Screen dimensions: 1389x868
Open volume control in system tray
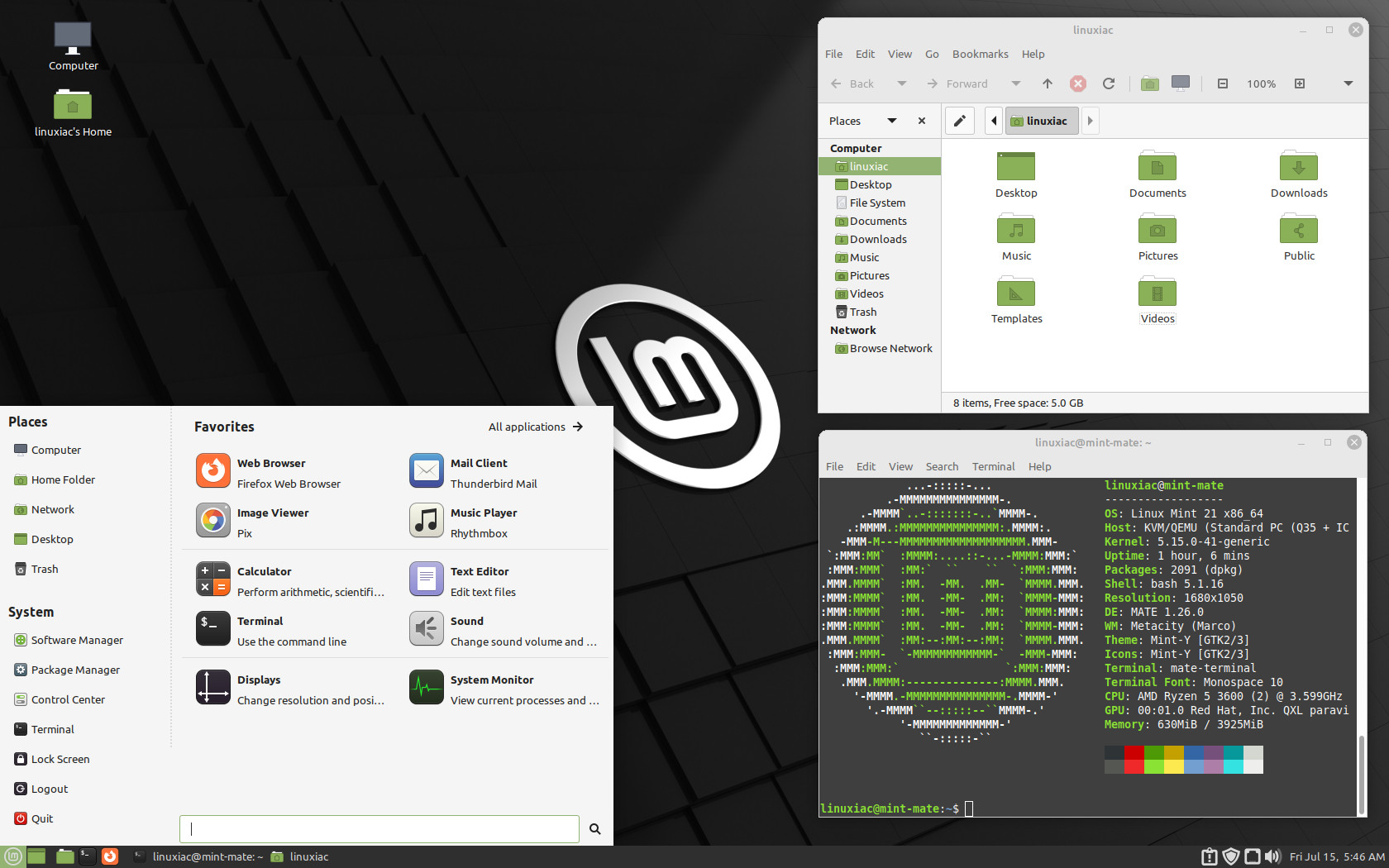coord(1273,856)
